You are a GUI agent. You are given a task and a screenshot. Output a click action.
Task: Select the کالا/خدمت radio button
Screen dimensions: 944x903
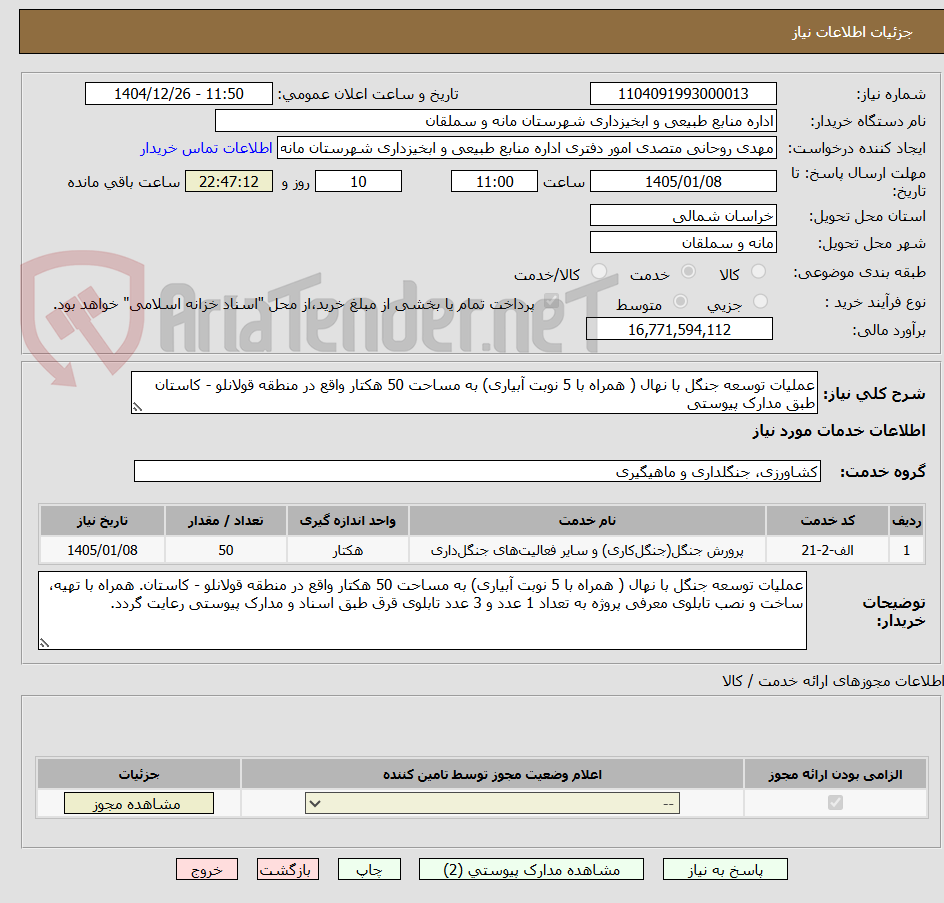pyautogui.click(x=599, y=272)
